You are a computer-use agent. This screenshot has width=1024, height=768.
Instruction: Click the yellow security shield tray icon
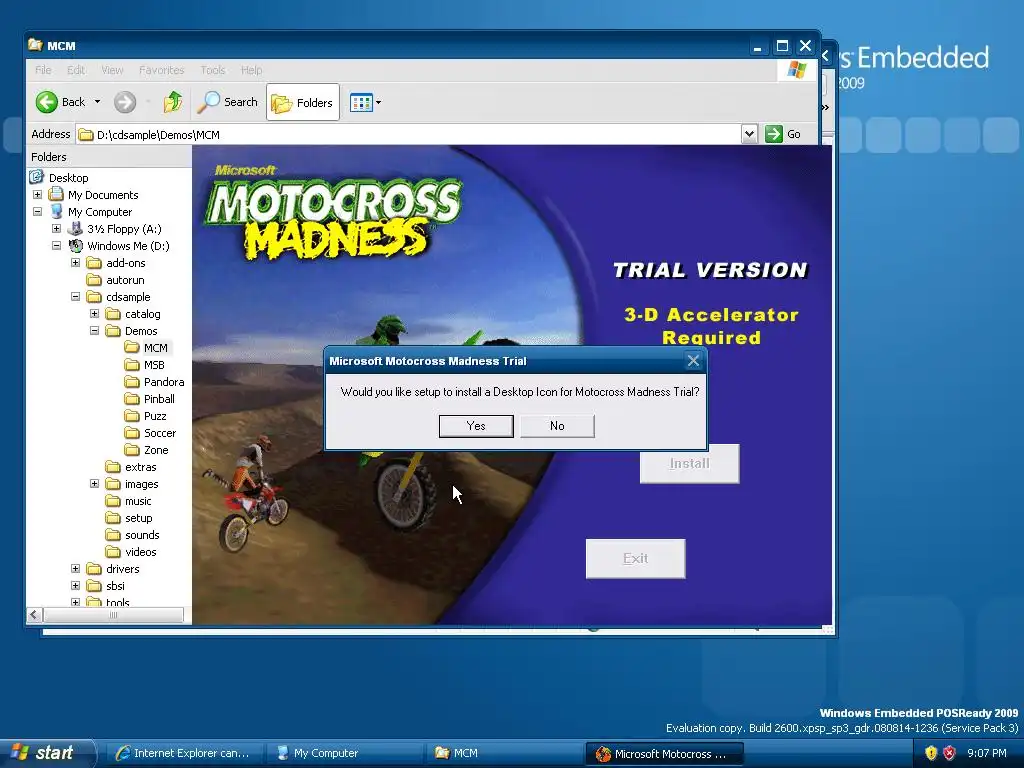pos(931,753)
